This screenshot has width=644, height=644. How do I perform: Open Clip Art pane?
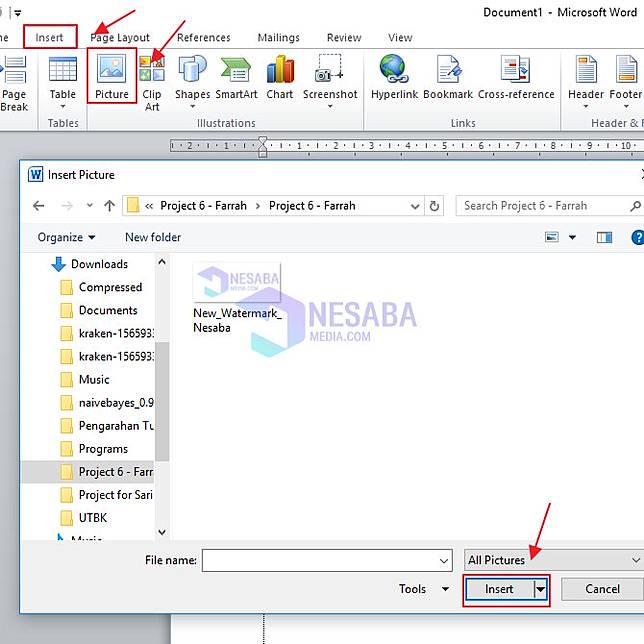point(152,84)
